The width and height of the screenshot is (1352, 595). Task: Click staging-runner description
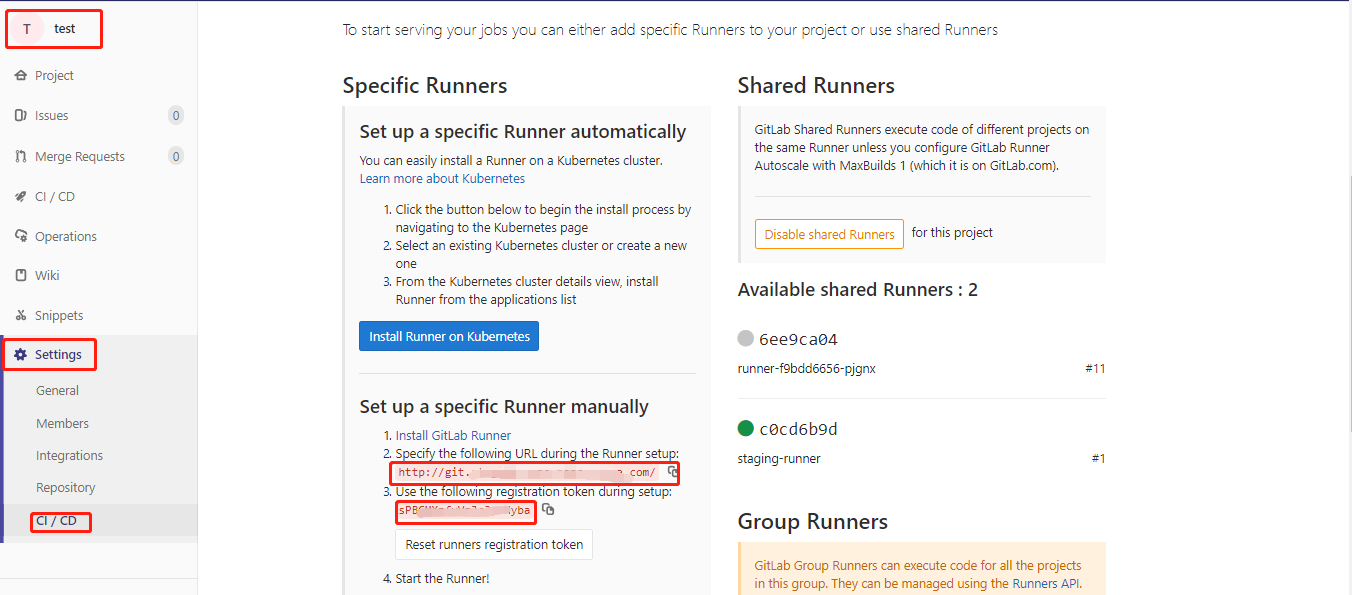(x=779, y=459)
